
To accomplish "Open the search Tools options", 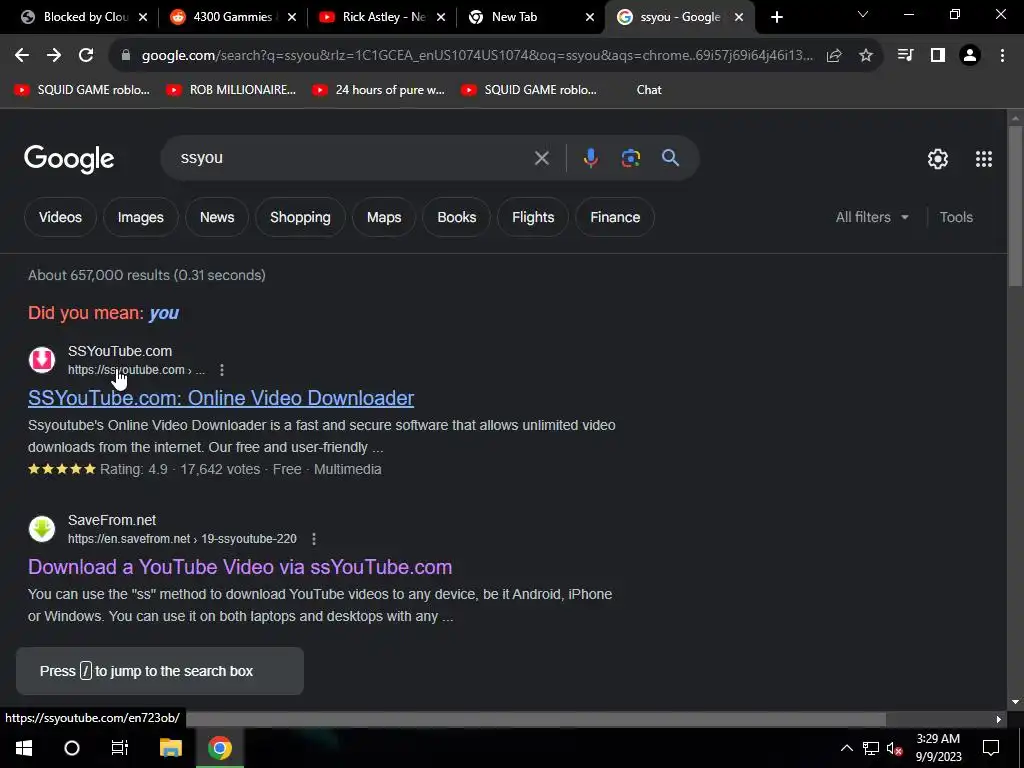I will (956, 217).
